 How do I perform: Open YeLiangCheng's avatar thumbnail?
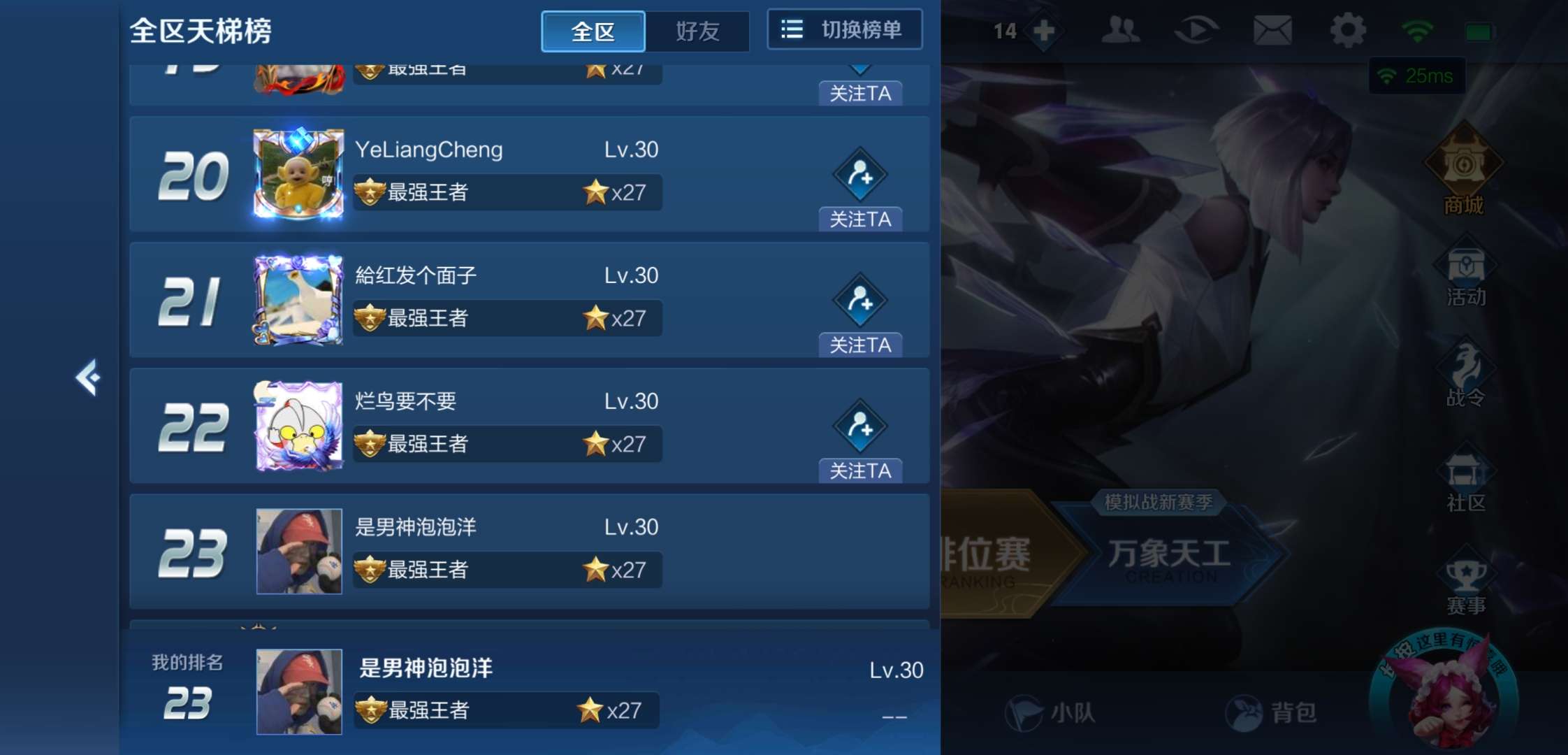(298, 174)
